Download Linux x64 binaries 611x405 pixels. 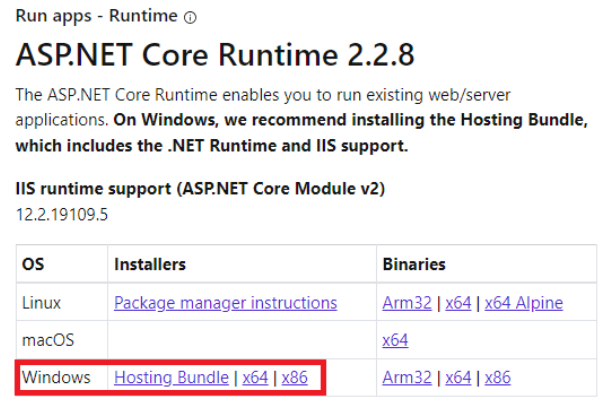pyautogui.click(x=458, y=303)
